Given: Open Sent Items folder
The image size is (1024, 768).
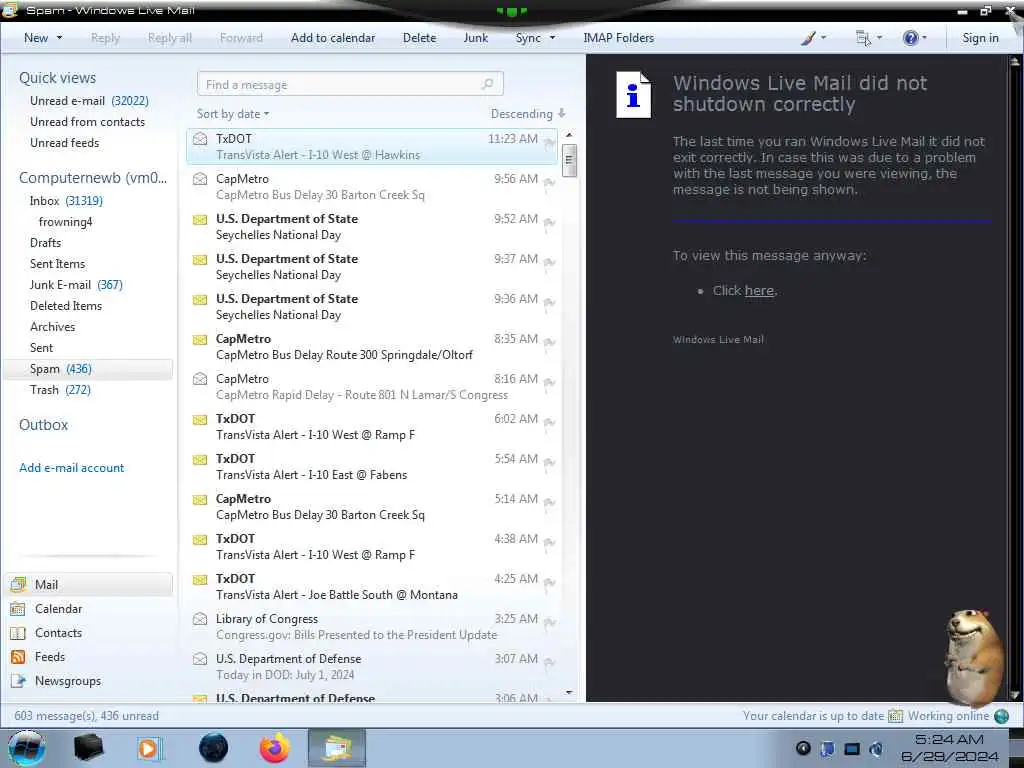Looking at the screenshot, I should [57, 263].
